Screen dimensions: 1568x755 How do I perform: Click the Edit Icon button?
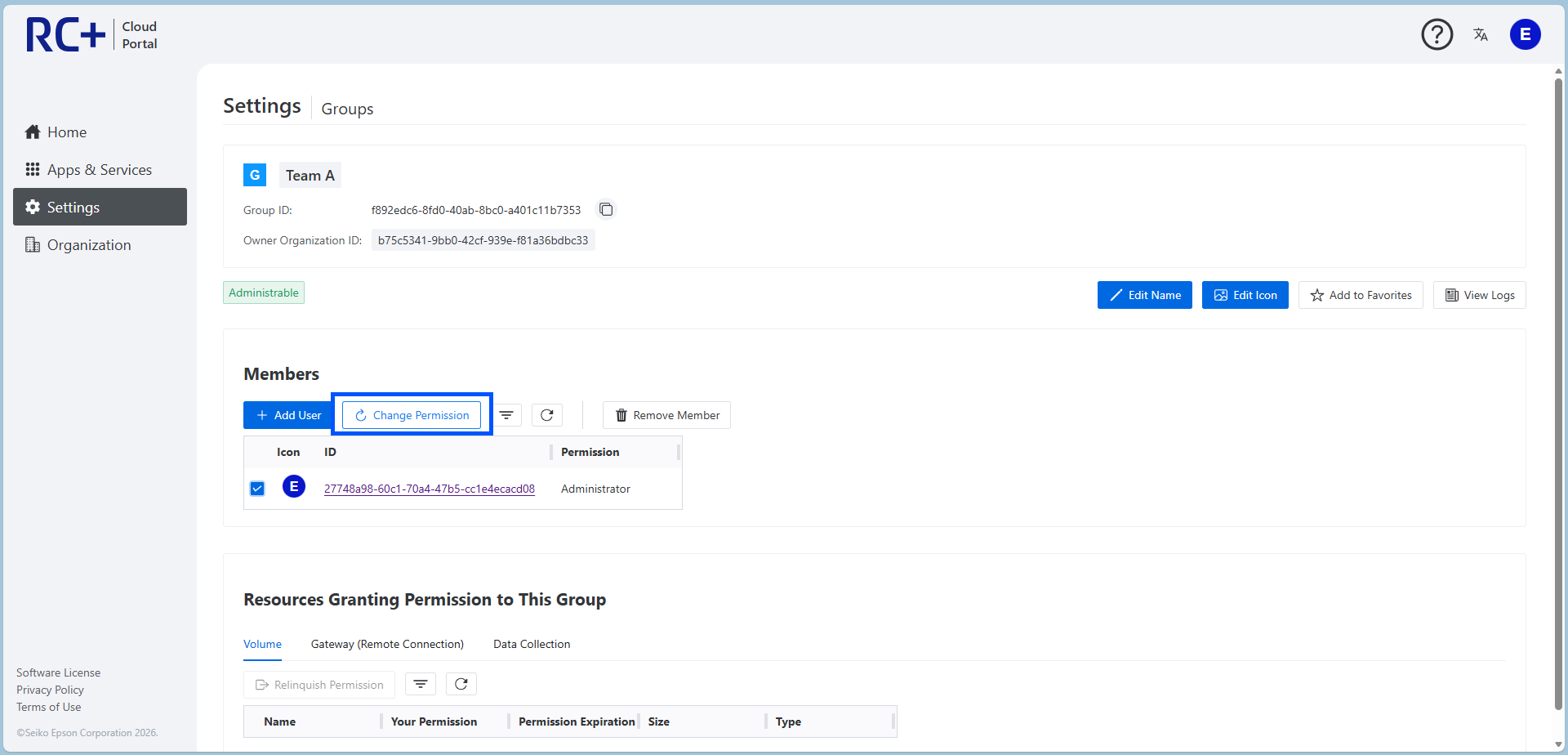click(x=1245, y=295)
